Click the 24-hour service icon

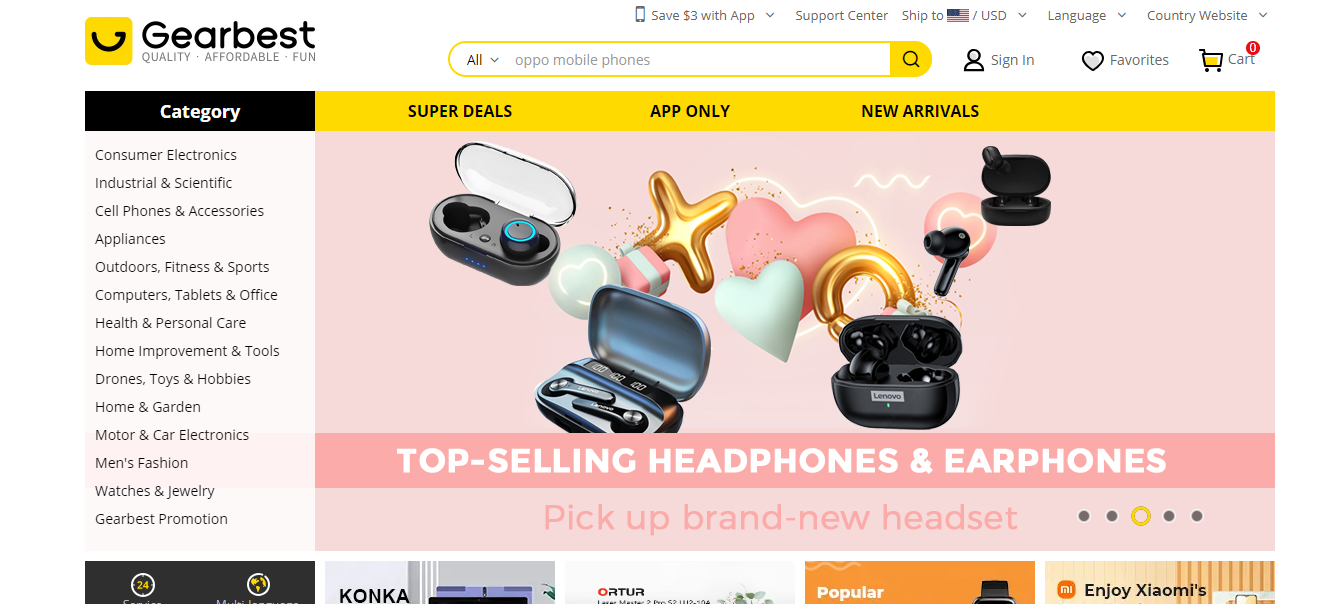tap(143, 584)
